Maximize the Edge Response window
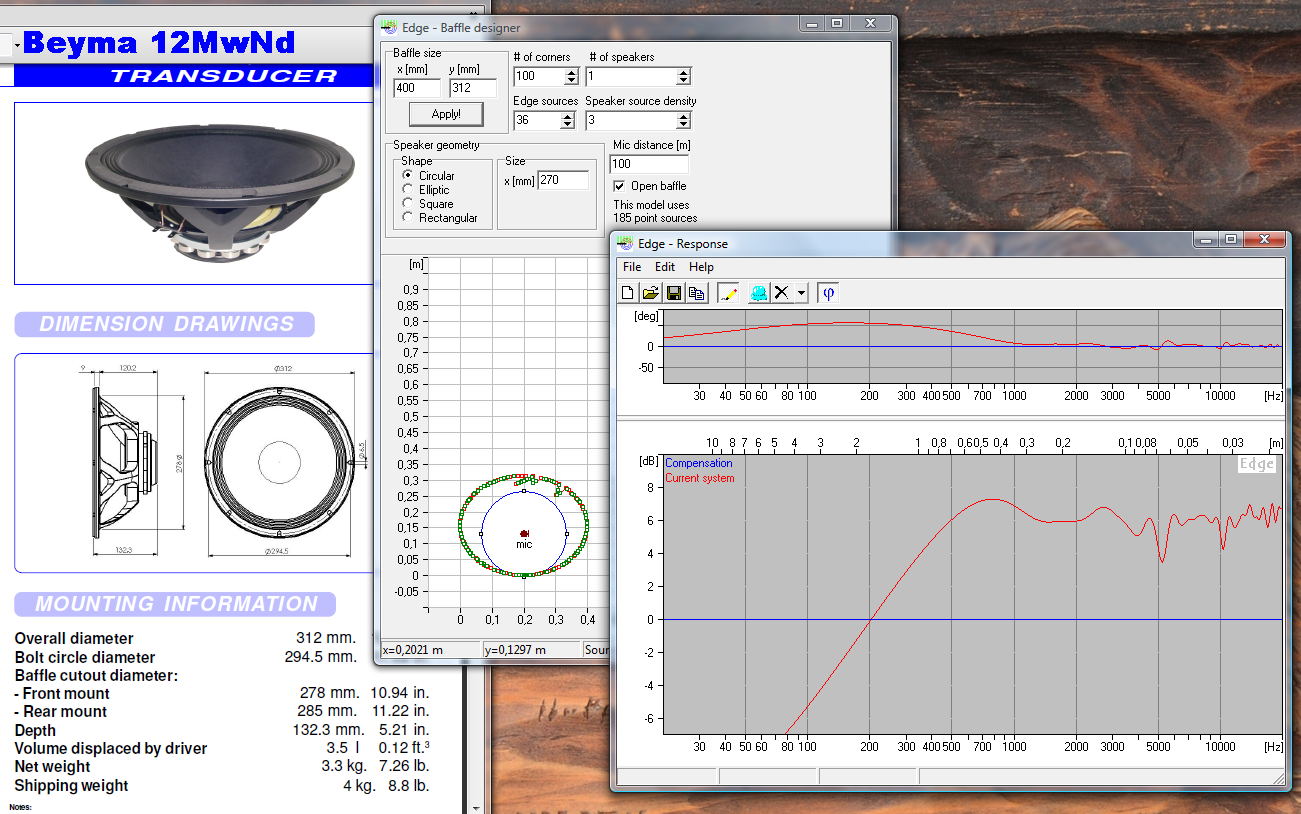1301x814 pixels. coord(1231,239)
